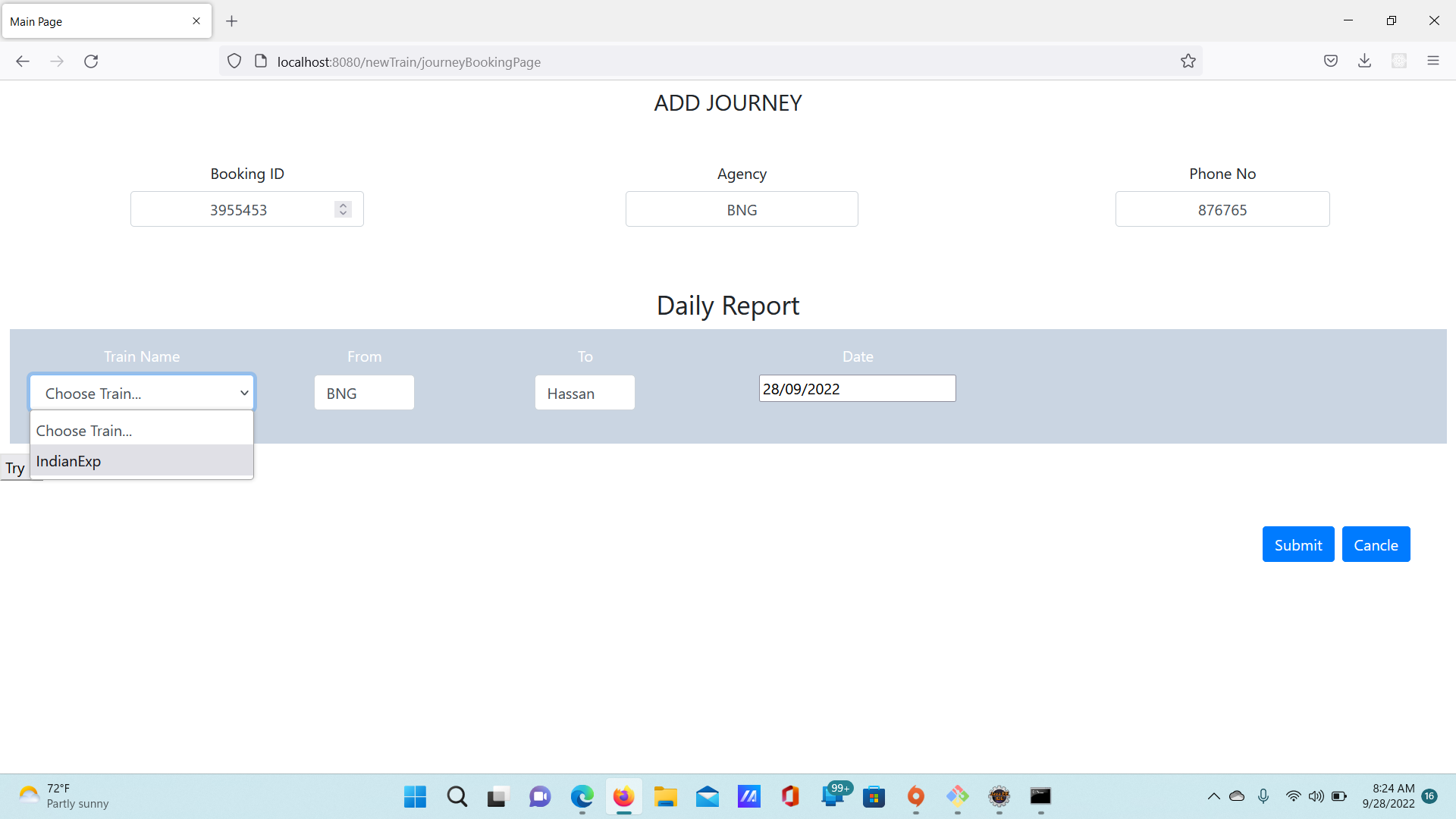The height and width of the screenshot is (819, 1456).
Task: Open the Choose Train dropdown
Action: 141,392
